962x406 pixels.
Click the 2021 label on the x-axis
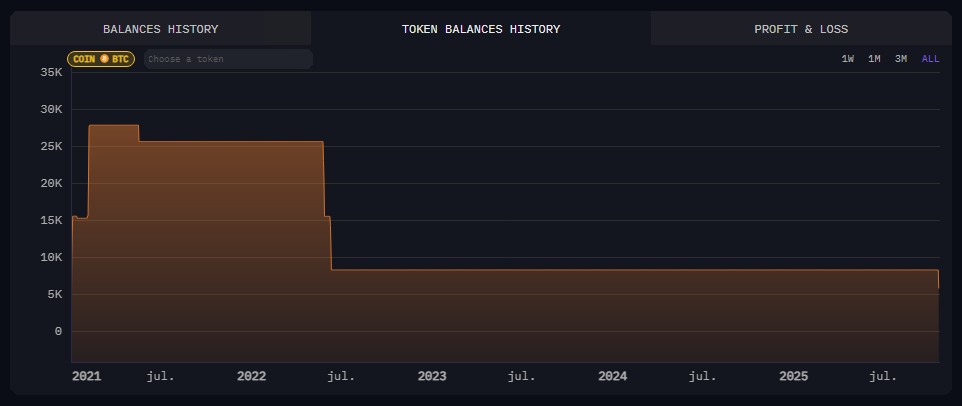pyautogui.click(x=86, y=376)
